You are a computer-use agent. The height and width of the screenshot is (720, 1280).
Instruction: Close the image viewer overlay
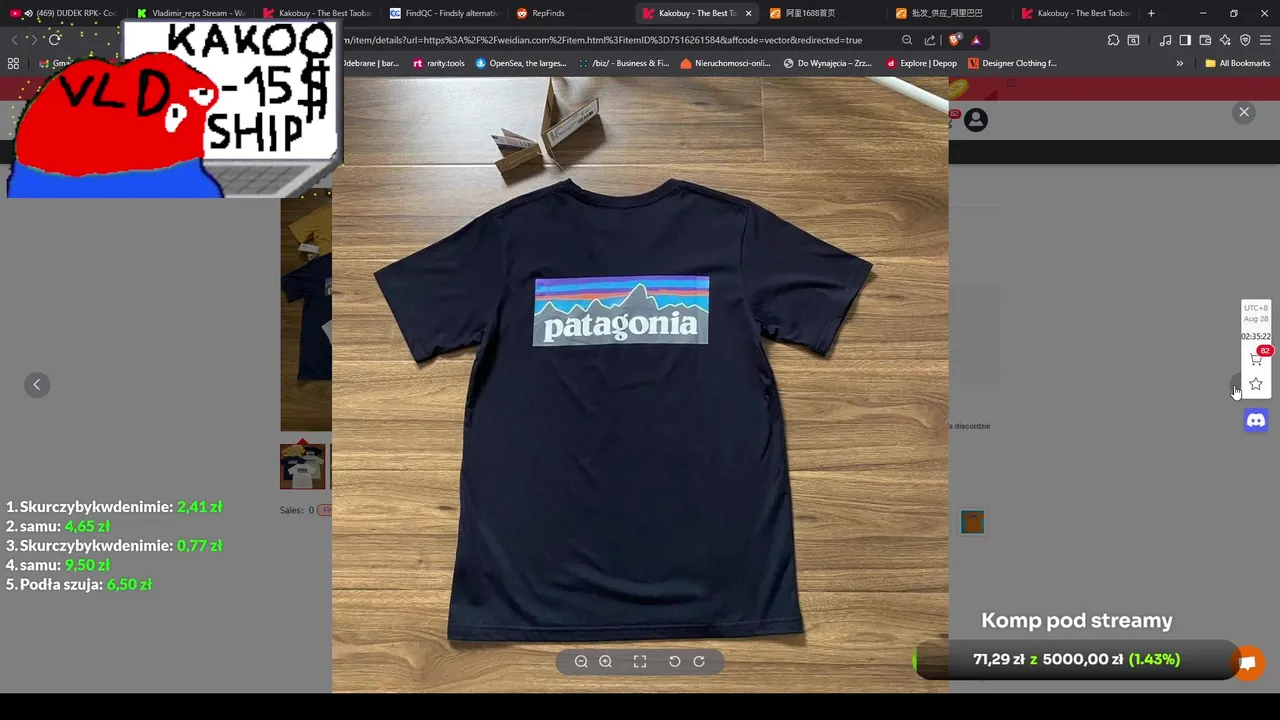point(1244,112)
